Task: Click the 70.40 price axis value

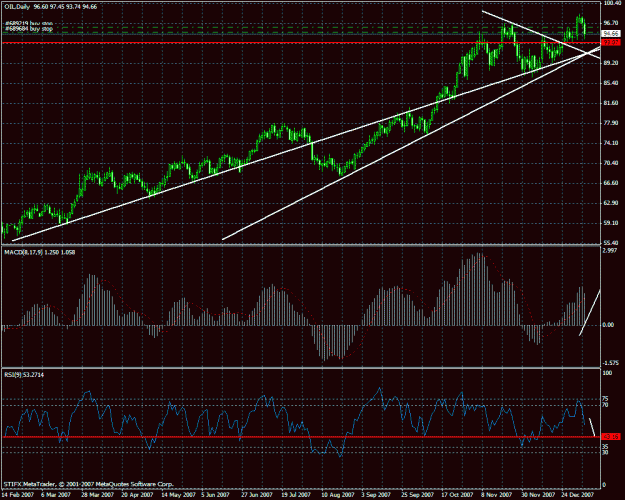Action: (x=611, y=163)
